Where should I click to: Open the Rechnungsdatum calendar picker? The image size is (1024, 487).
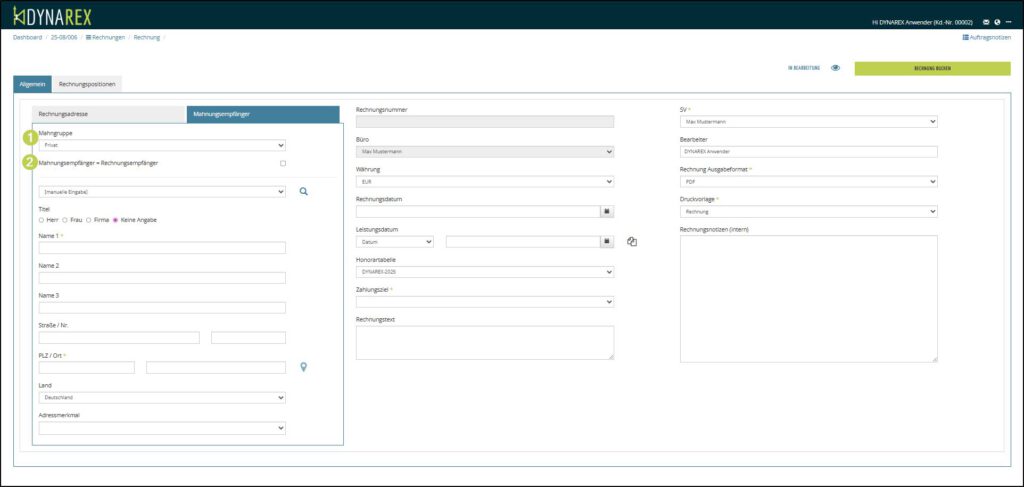[x=606, y=211]
